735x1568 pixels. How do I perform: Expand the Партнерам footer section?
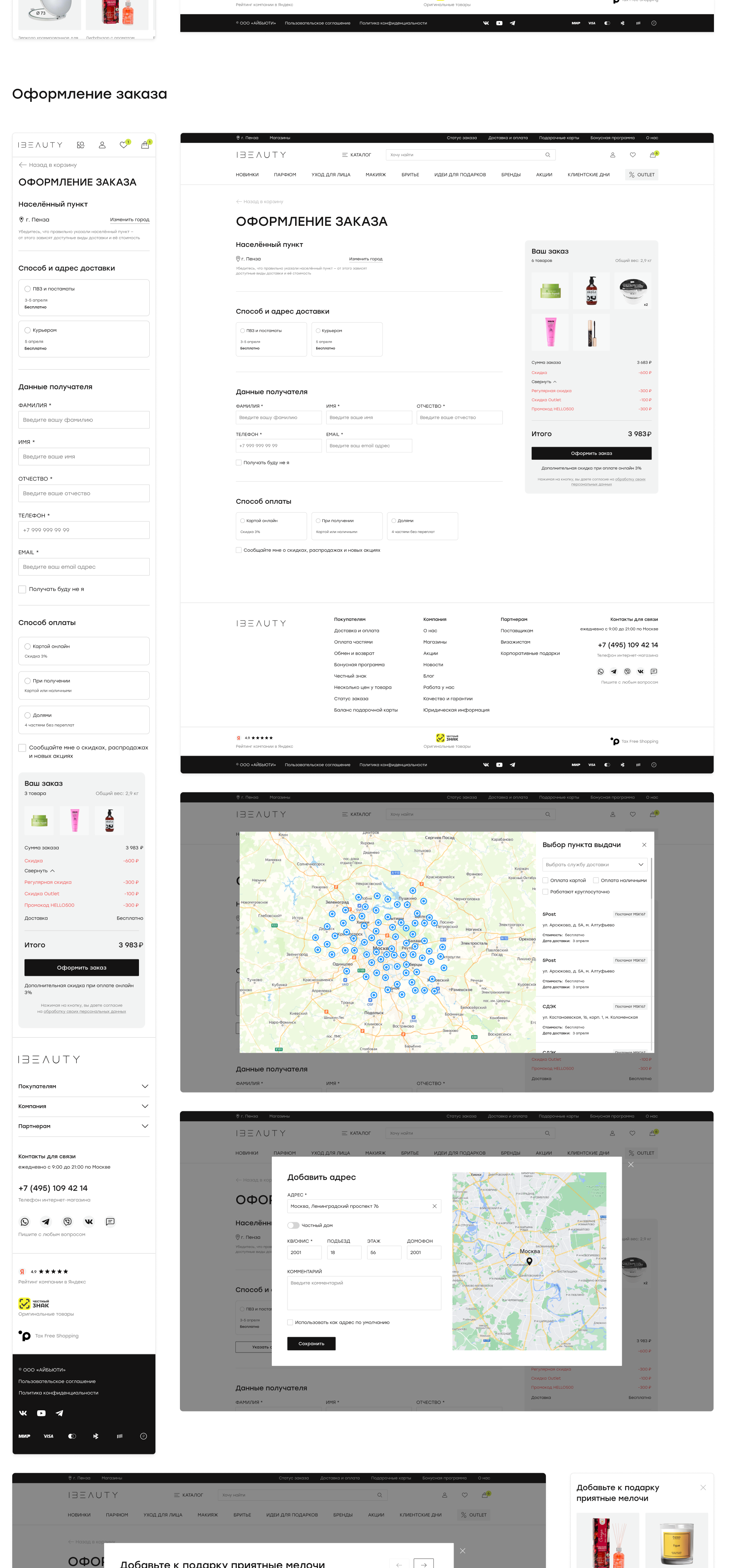pos(145,1126)
